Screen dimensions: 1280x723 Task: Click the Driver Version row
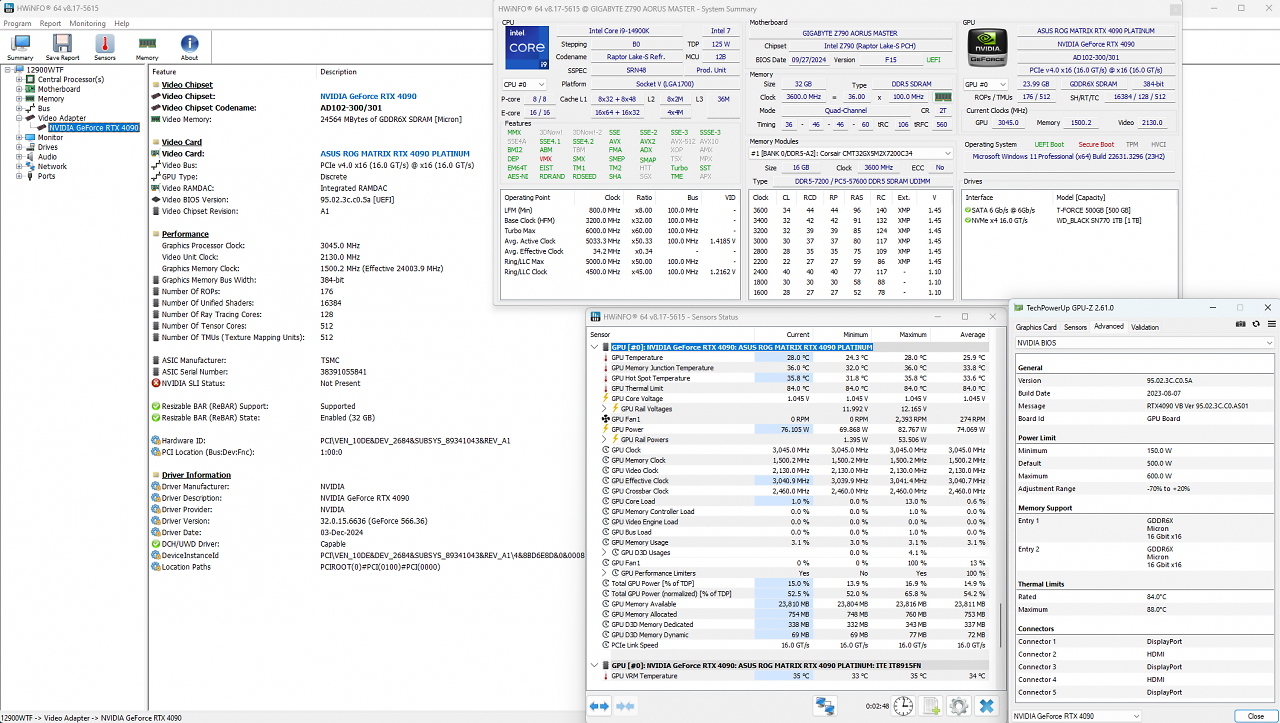(x=367, y=520)
